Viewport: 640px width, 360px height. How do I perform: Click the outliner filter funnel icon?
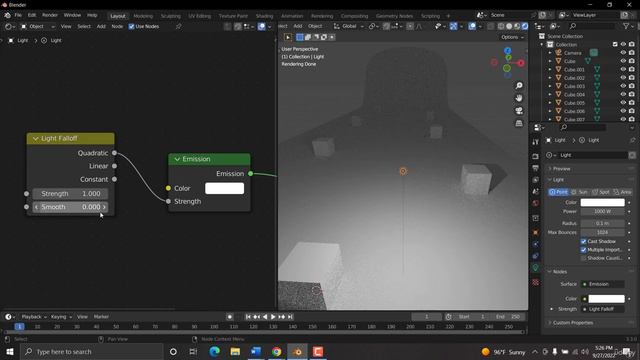(x=626, y=26)
